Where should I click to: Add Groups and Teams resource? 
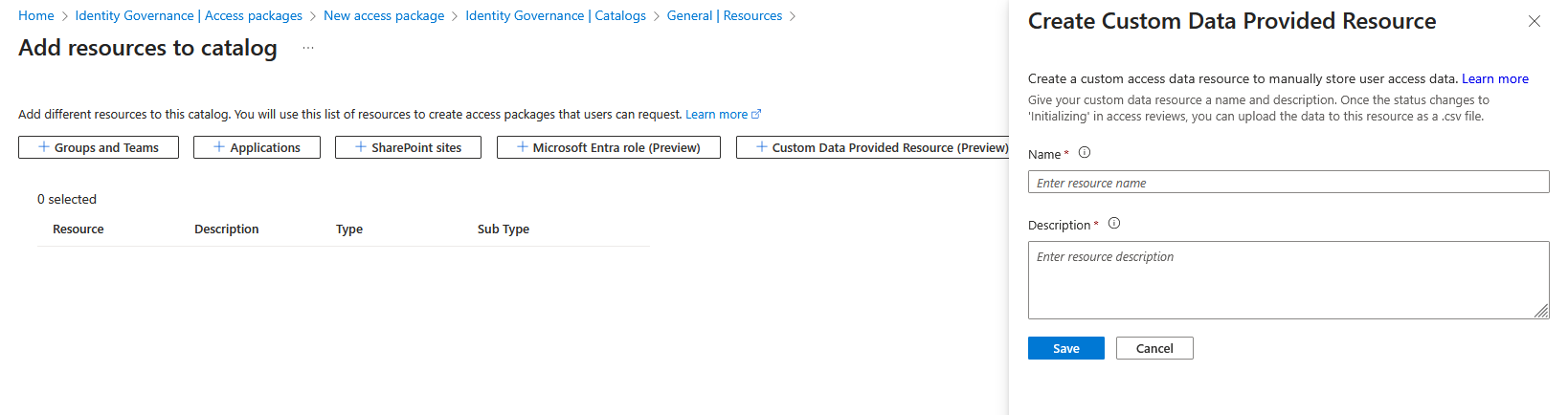pyautogui.click(x=99, y=147)
